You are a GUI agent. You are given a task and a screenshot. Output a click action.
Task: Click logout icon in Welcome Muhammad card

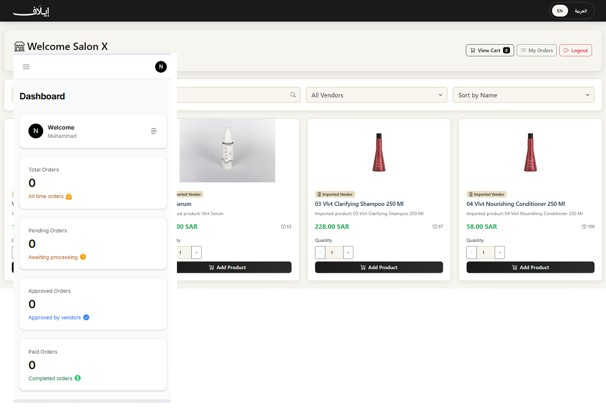154,131
